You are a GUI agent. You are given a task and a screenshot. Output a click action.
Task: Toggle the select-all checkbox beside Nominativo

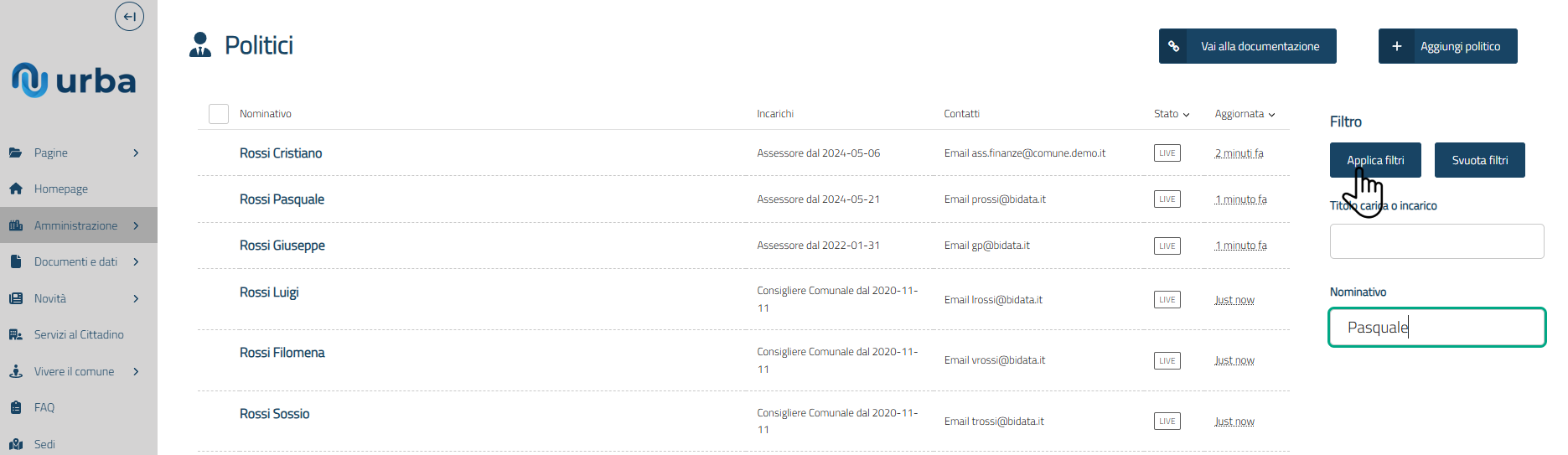coord(219,114)
